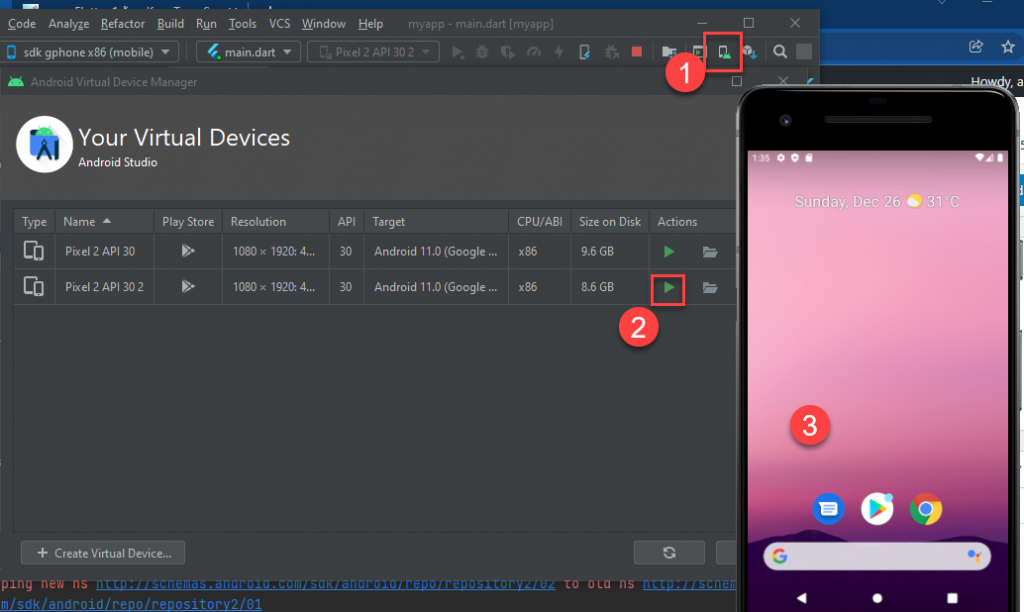The image size is (1024, 612).
Task: Open the Tools menu
Action: (x=241, y=23)
